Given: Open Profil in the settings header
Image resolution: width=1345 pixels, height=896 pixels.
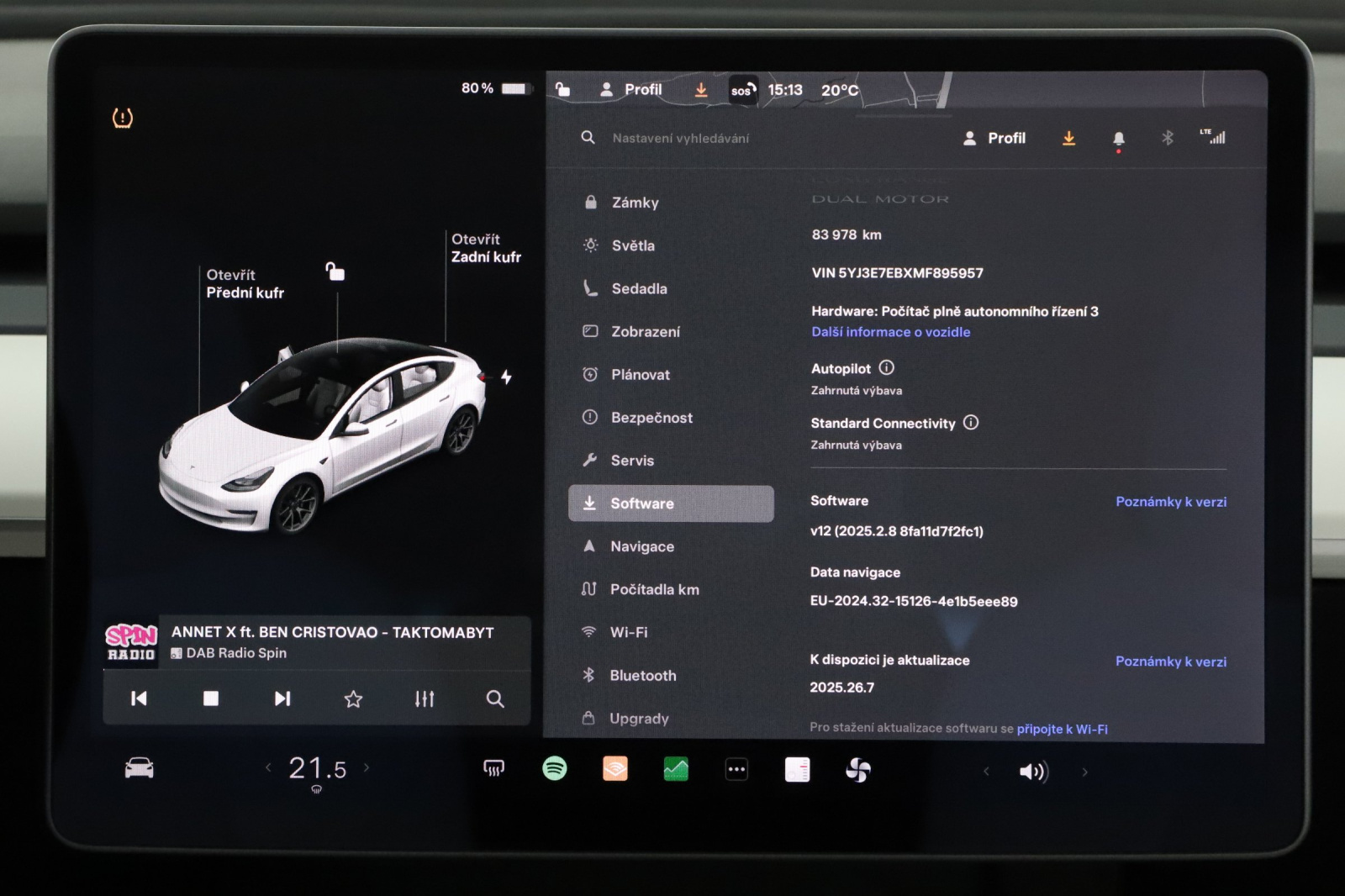Looking at the screenshot, I should pos(994,138).
